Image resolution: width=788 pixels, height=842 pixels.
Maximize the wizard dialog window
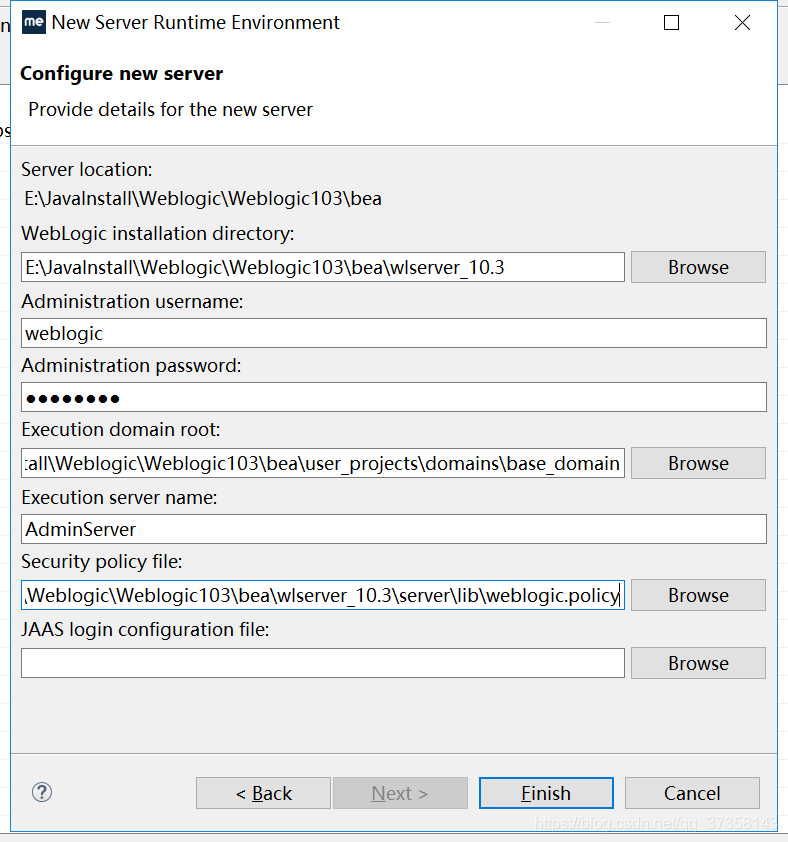(671, 22)
